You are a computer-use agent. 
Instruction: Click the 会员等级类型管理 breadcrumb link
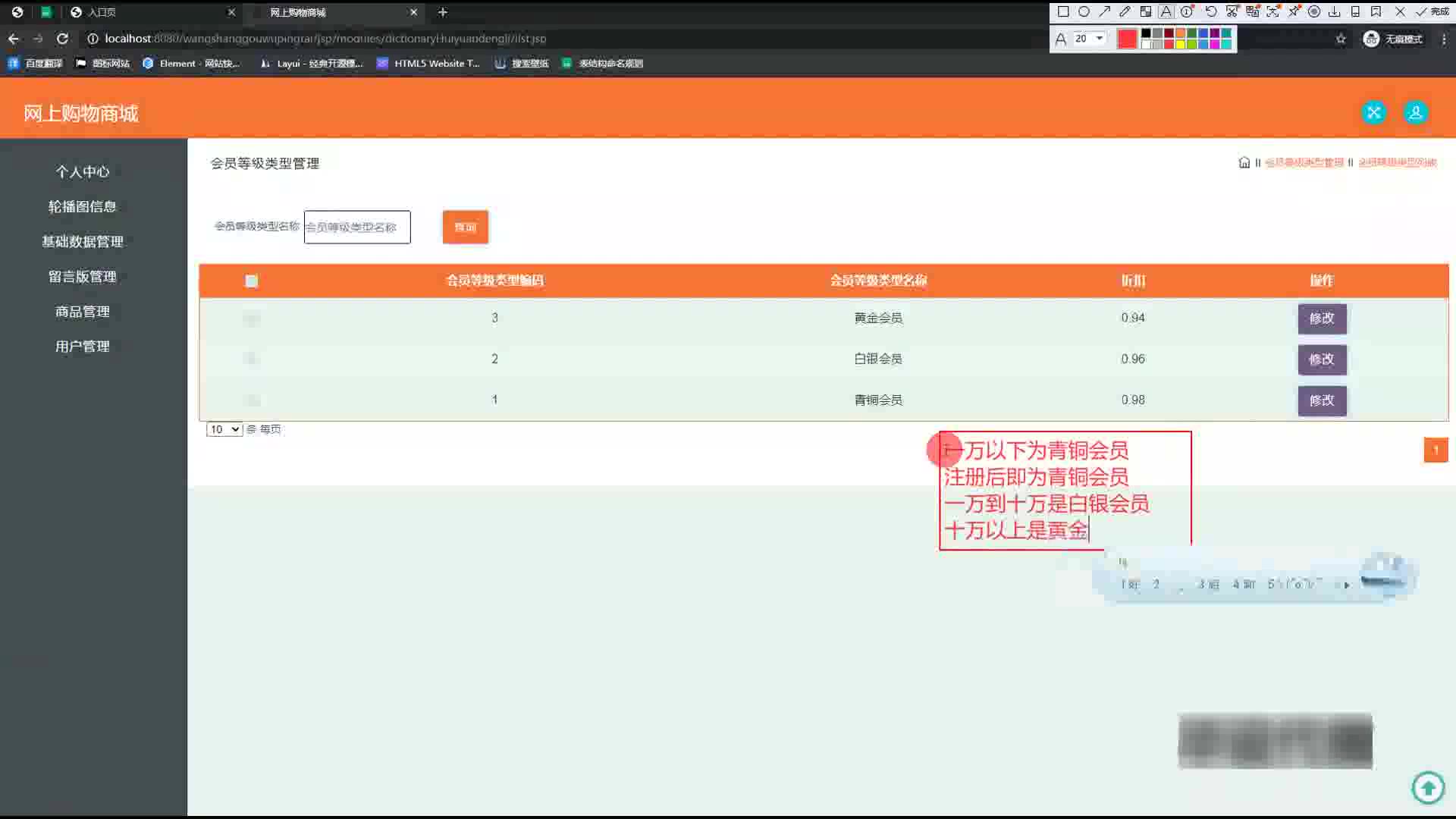(x=1304, y=162)
